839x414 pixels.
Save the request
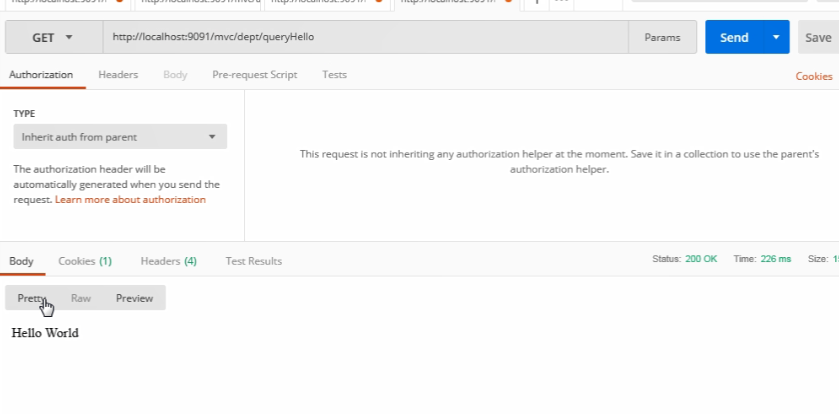(x=818, y=37)
